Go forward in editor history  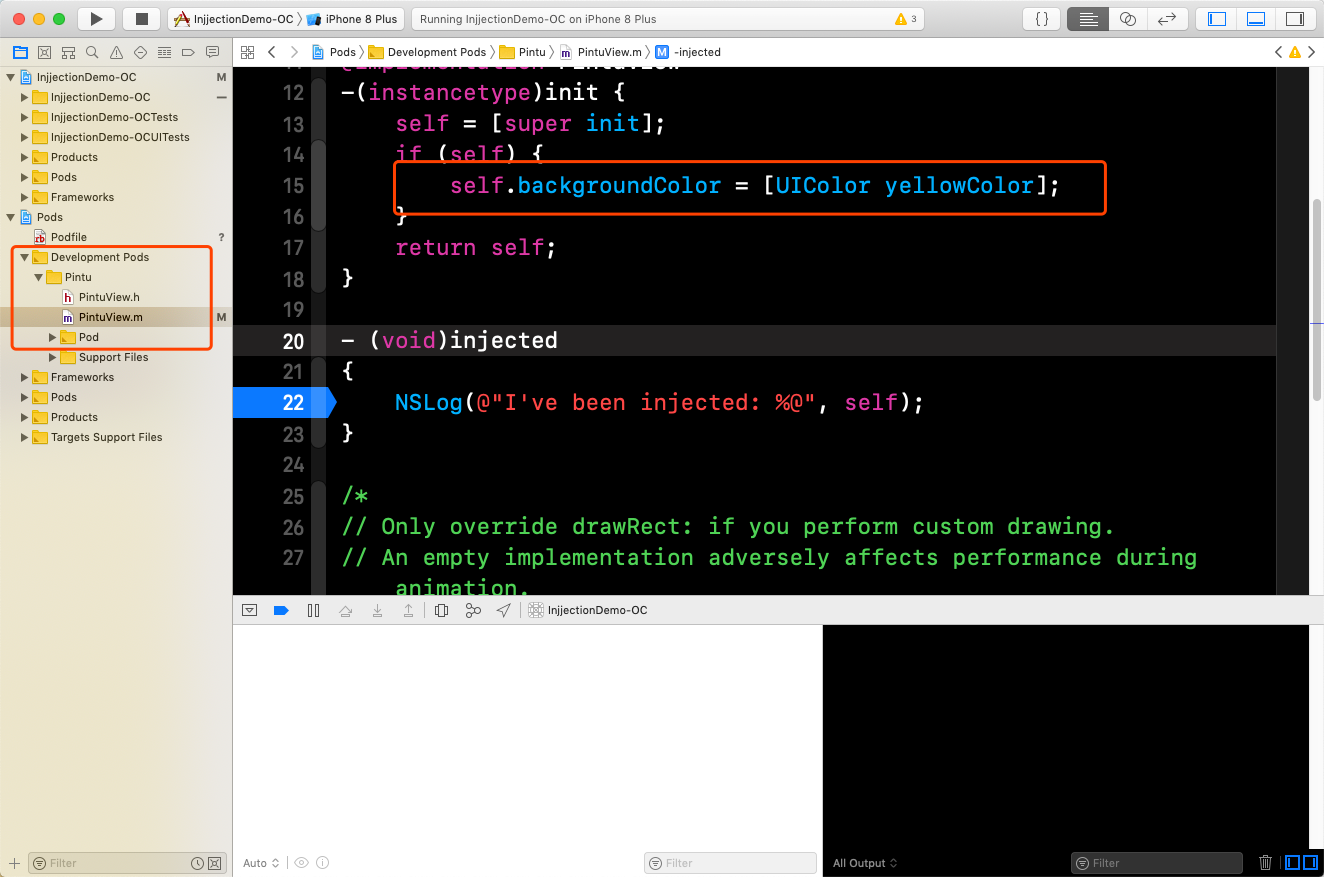pyautogui.click(x=294, y=52)
